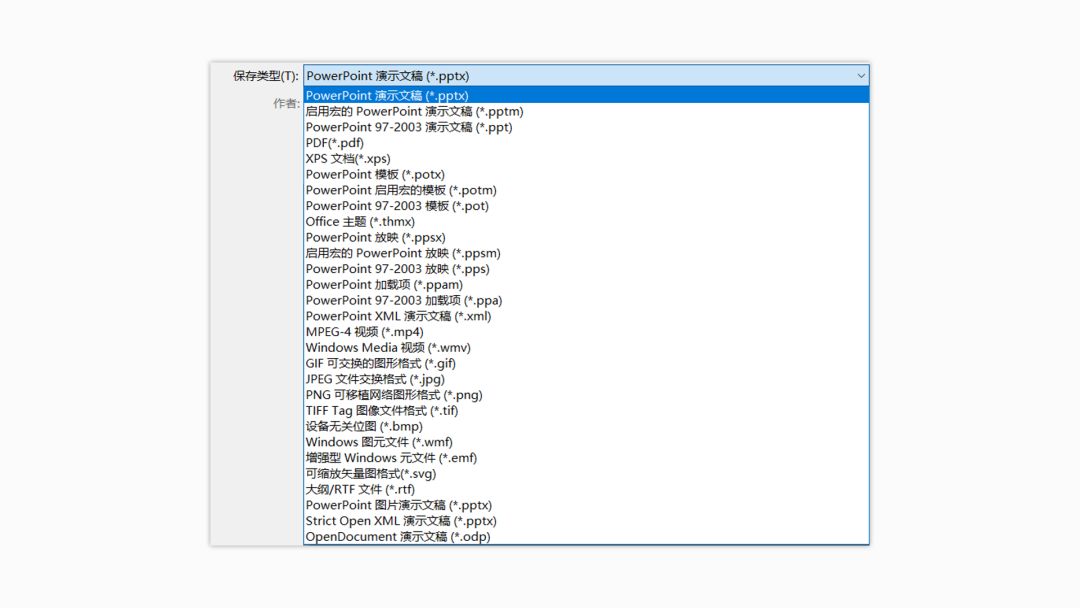The height and width of the screenshot is (608, 1080).
Task: Select 设备无关位图 (*.bmp)
Action: pos(586,427)
